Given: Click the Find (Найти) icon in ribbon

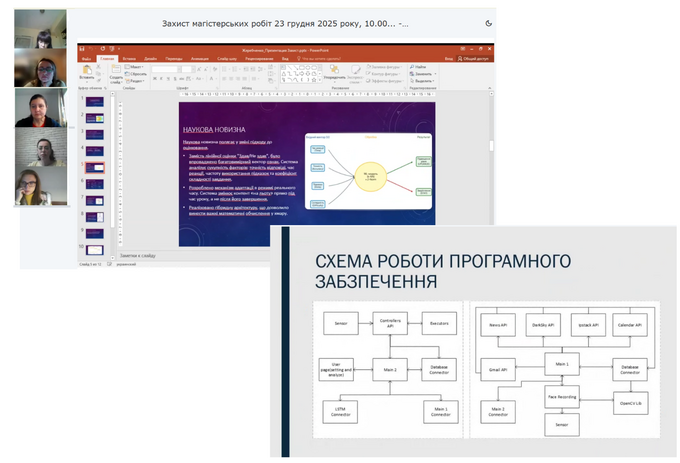Looking at the screenshot, I should coord(412,67).
